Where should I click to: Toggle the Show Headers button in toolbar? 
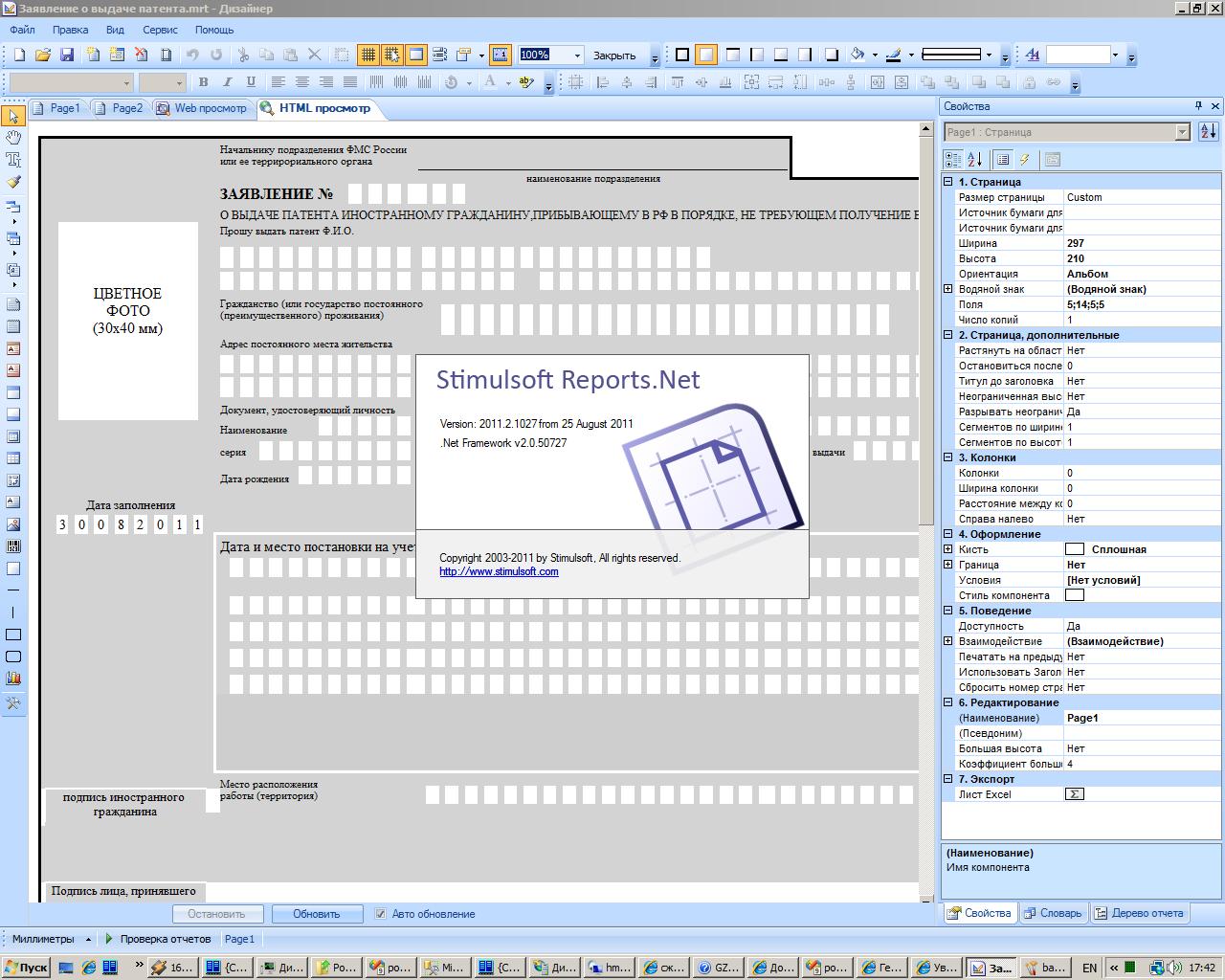(x=416, y=56)
